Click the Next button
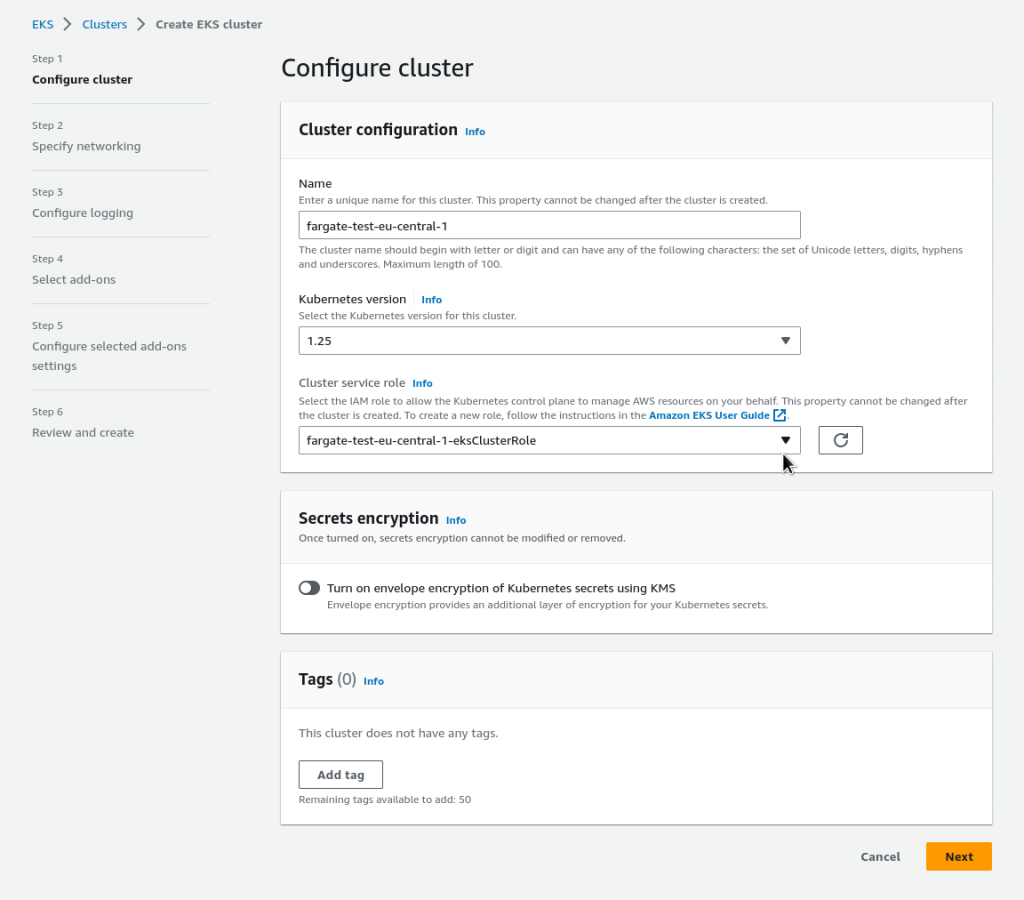 [957, 856]
